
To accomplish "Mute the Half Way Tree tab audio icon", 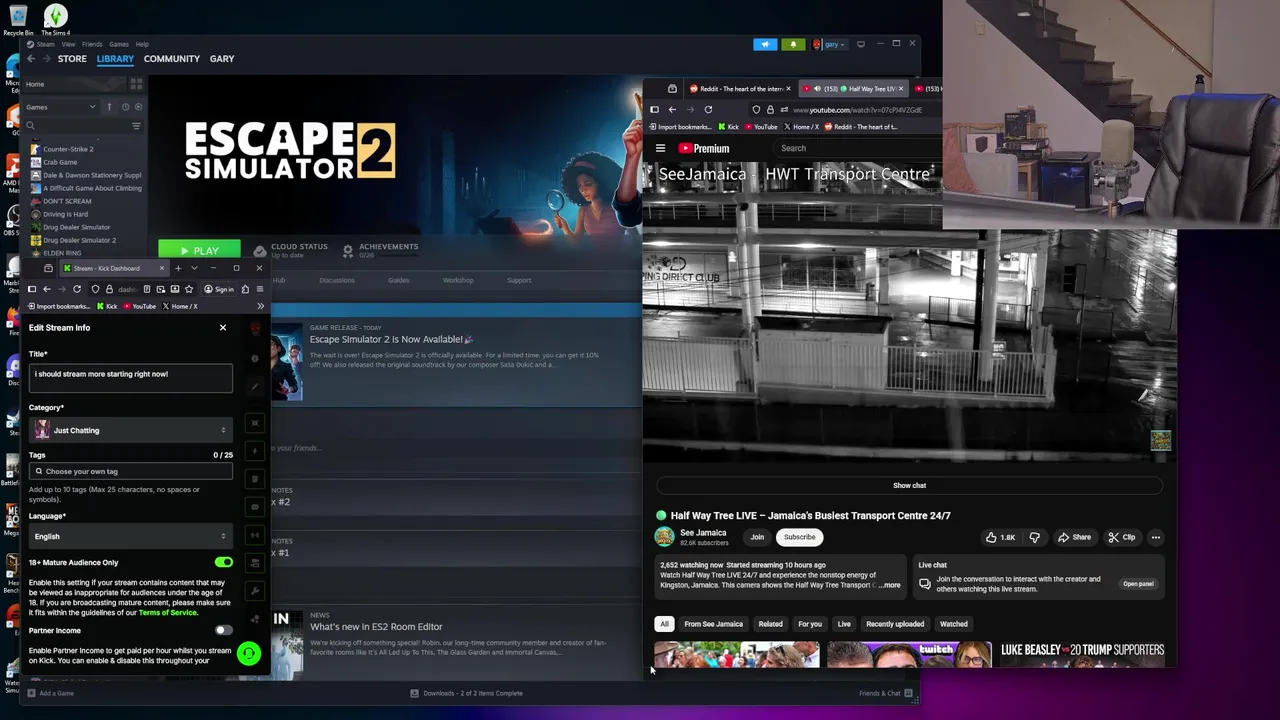I will point(817,89).
